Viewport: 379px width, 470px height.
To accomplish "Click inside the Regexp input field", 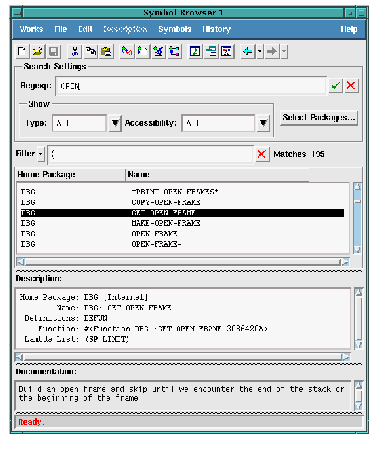I will click(x=191, y=86).
